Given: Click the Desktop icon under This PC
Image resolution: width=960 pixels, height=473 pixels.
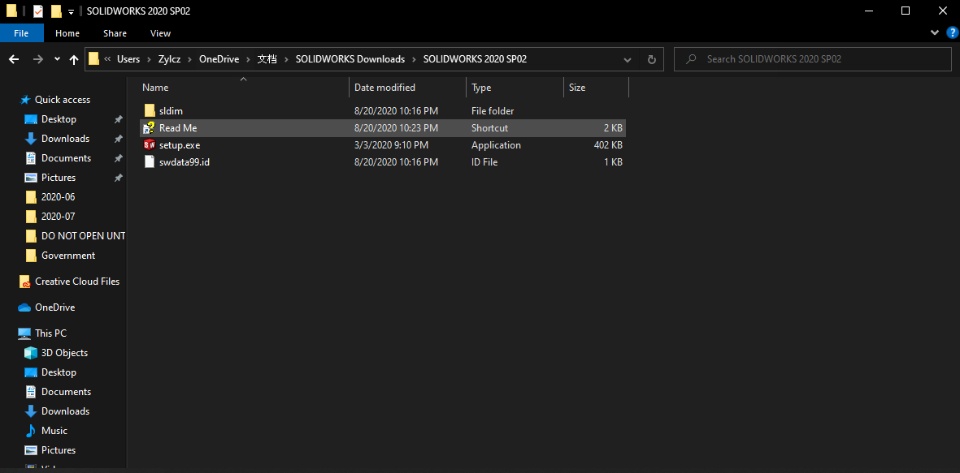Looking at the screenshot, I should (31, 372).
